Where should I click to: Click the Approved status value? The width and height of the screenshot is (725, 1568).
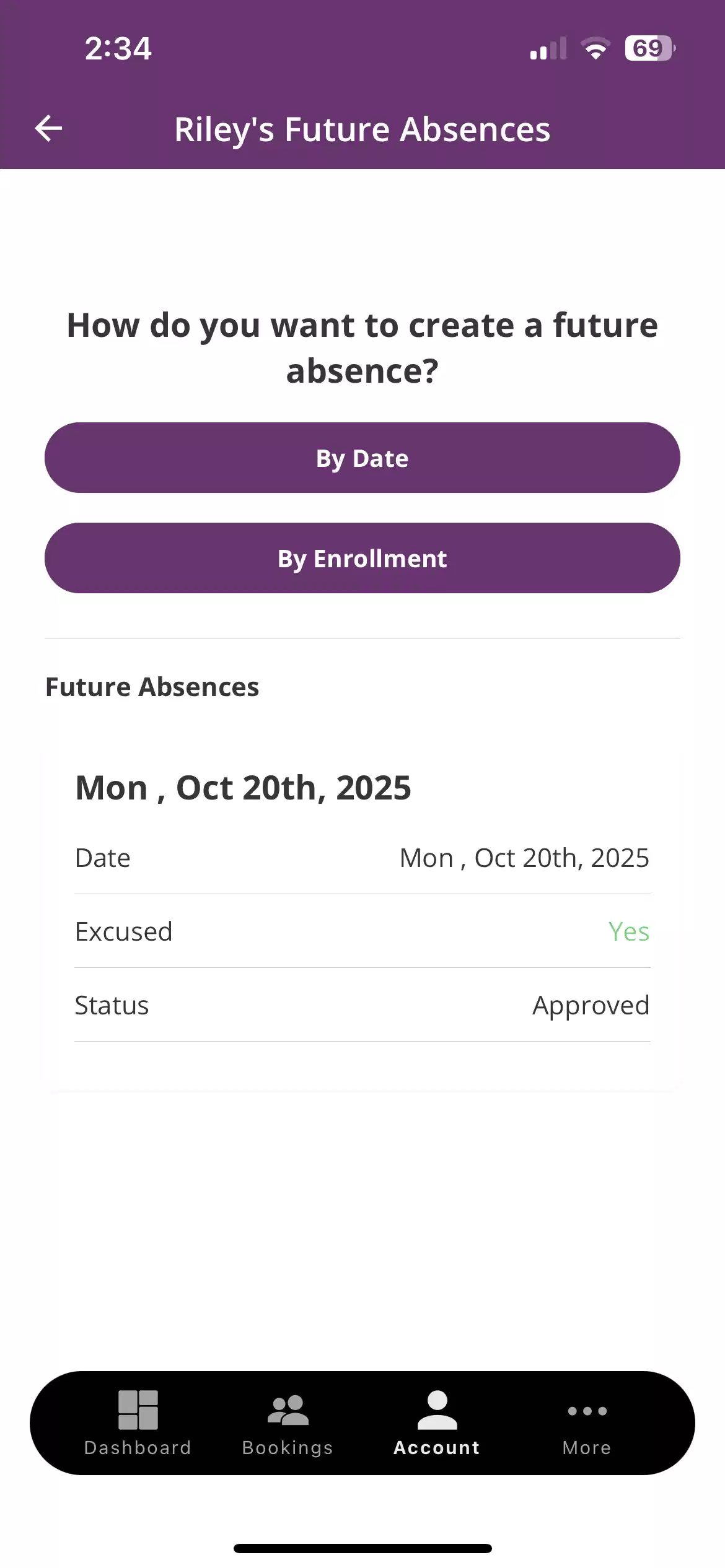point(591,1005)
